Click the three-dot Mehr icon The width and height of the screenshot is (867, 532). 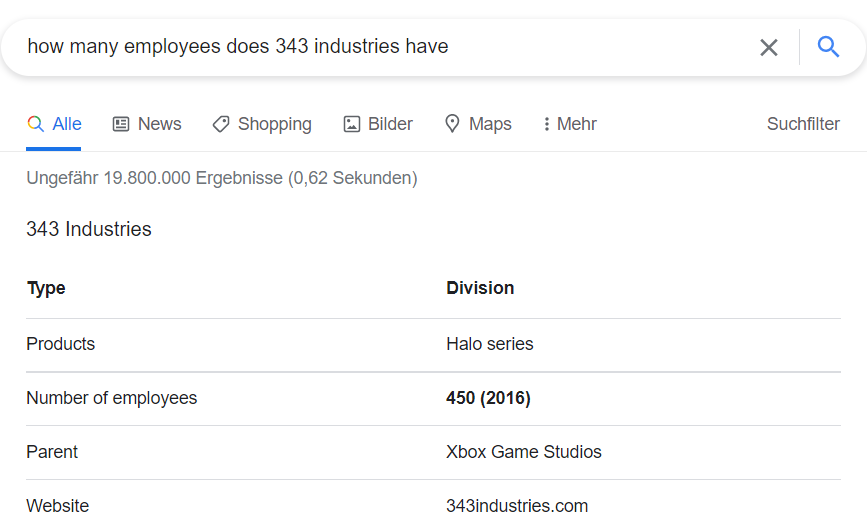pos(546,124)
